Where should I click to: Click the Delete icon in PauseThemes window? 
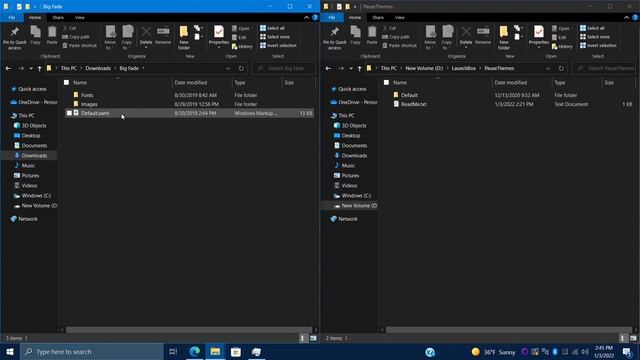tap(466, 36)
